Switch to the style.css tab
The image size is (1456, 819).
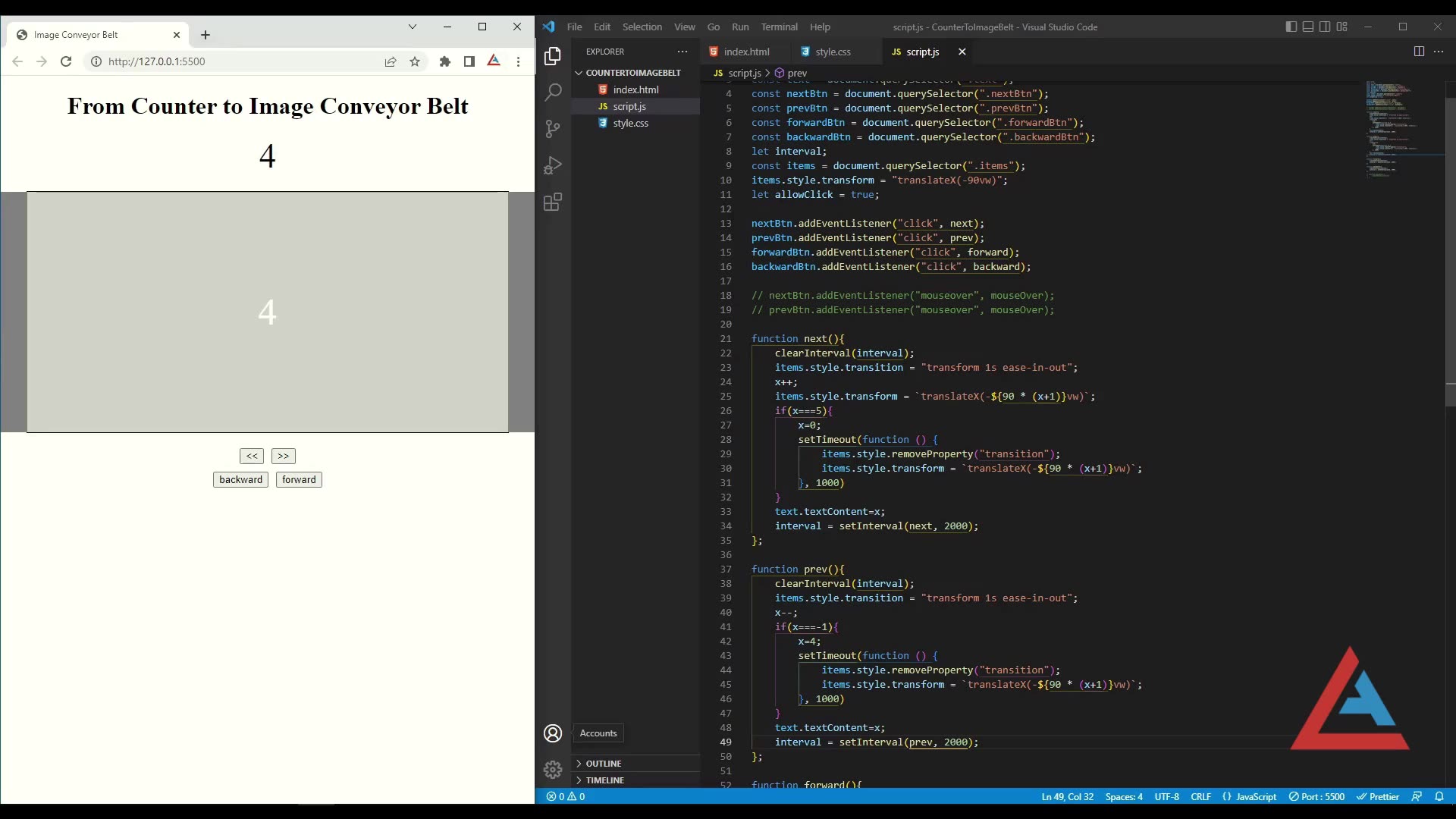point(832,52)
